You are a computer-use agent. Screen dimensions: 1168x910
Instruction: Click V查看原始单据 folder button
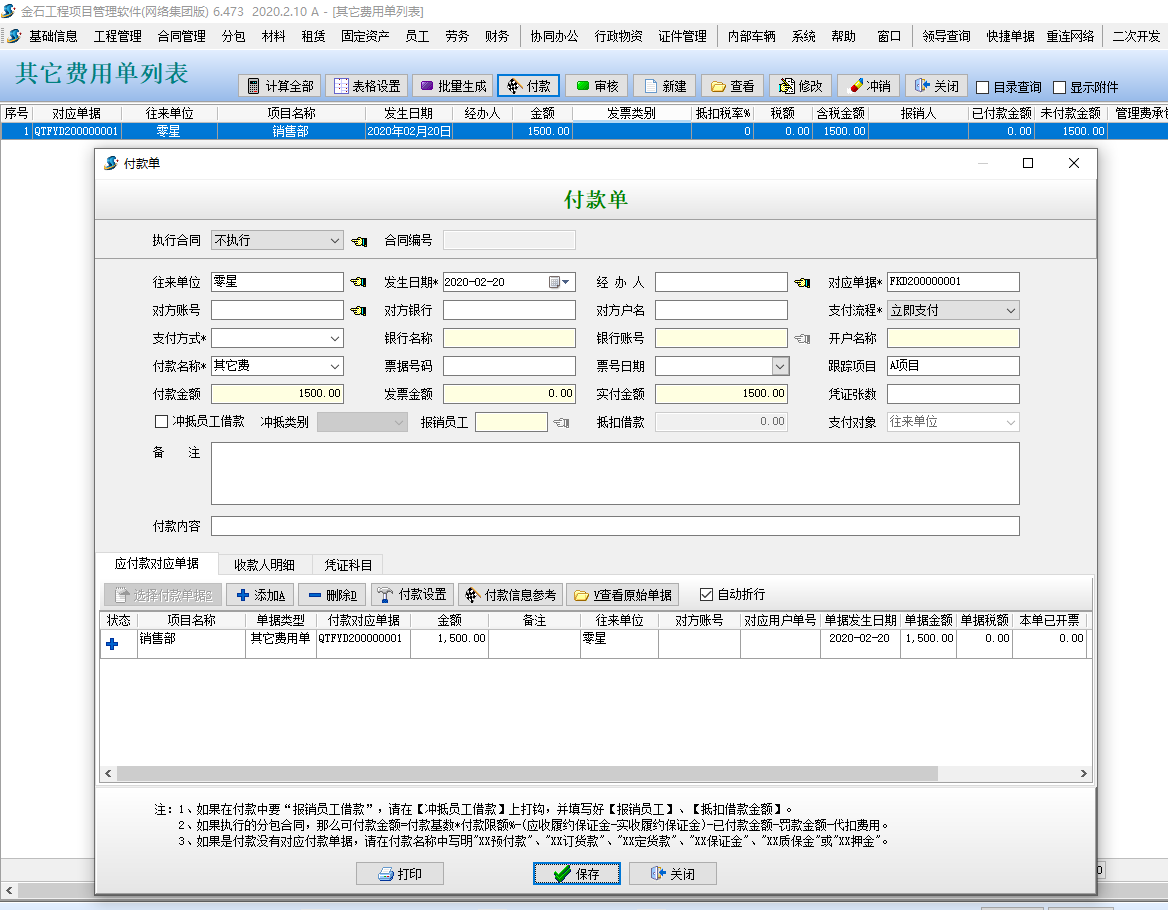(x=622, y=595)
